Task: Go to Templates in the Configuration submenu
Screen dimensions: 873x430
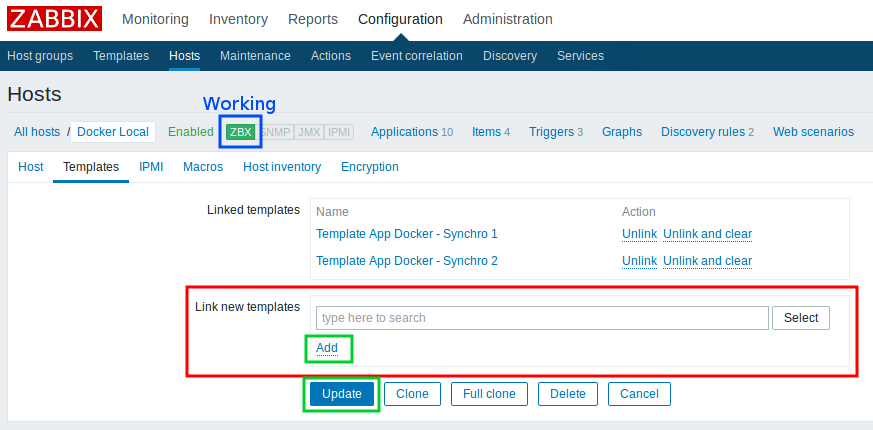Action: coord(121,56)
